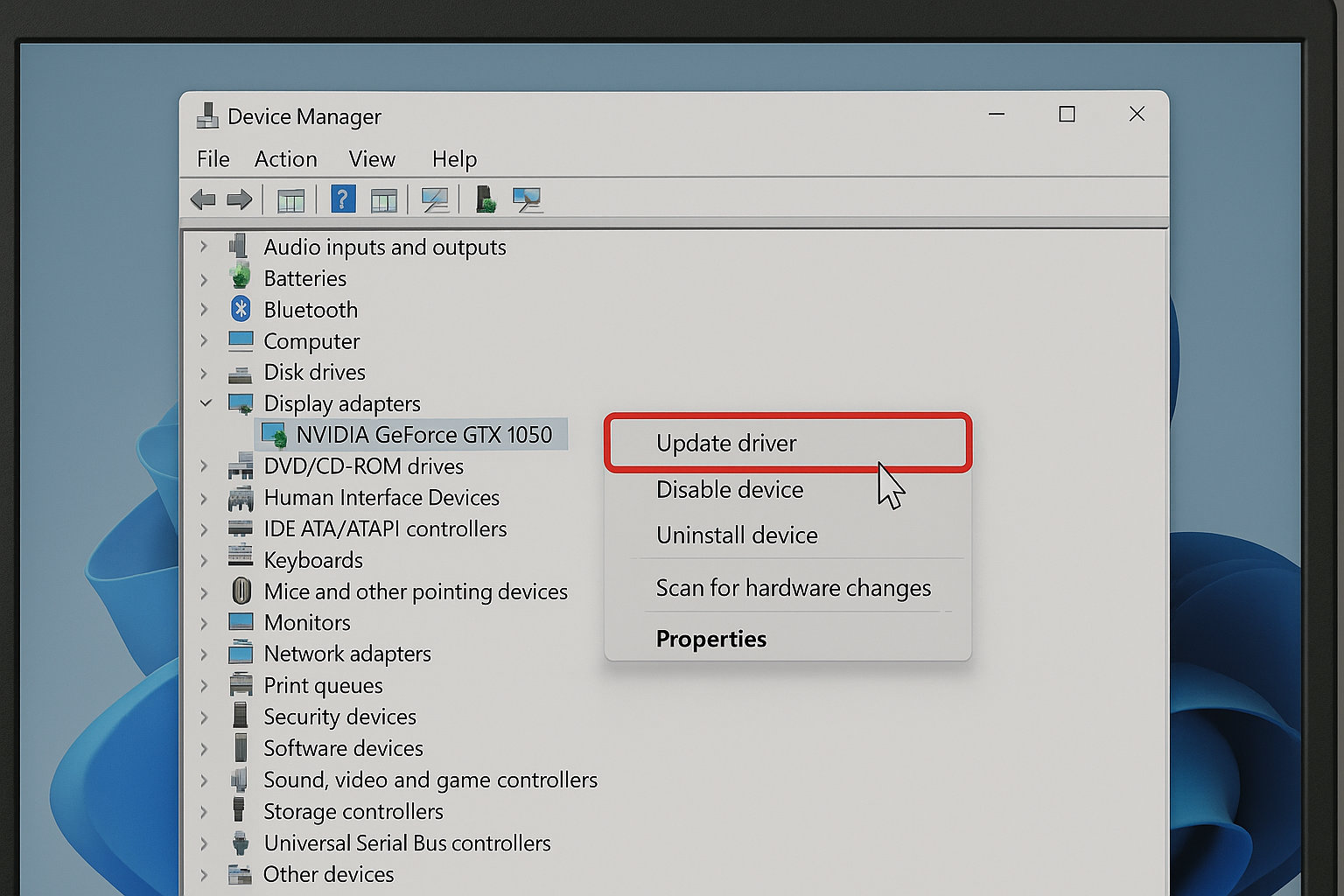Choose Uninstall device from context menu
Image resolution: width=1344 pixels, height=896 pixels.
[787, 535]
